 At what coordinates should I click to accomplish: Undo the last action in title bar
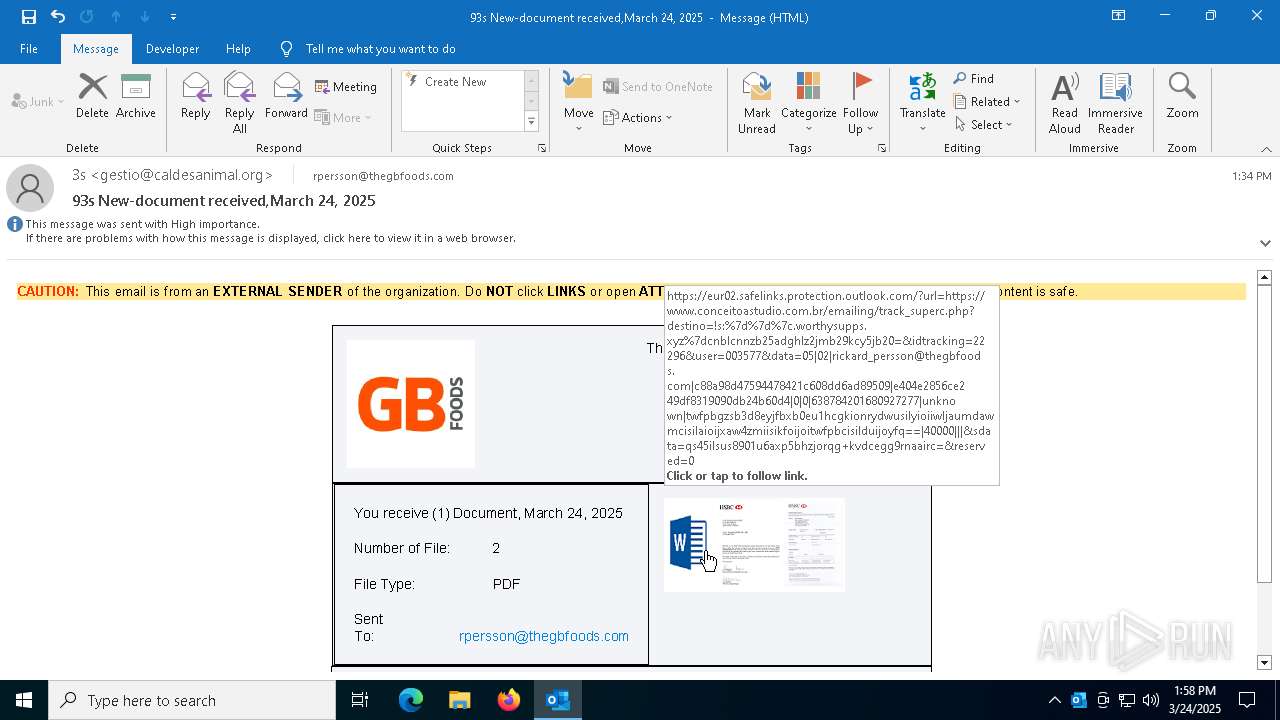point(58,17)
